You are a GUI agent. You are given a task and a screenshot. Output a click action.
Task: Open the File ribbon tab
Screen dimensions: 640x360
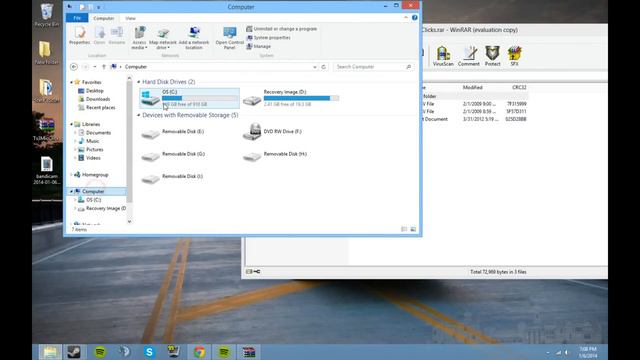click(77, 18)
